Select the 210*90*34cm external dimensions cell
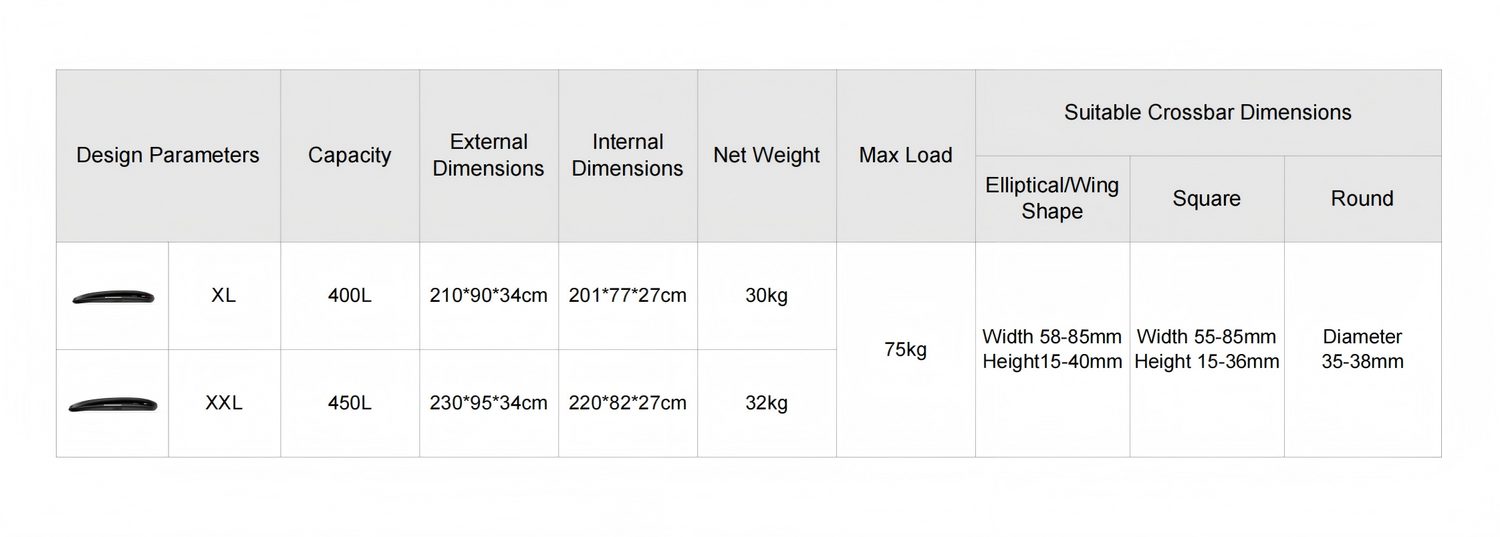Image resolution: width=1500 pixels, height=537 pixels. 489,296
